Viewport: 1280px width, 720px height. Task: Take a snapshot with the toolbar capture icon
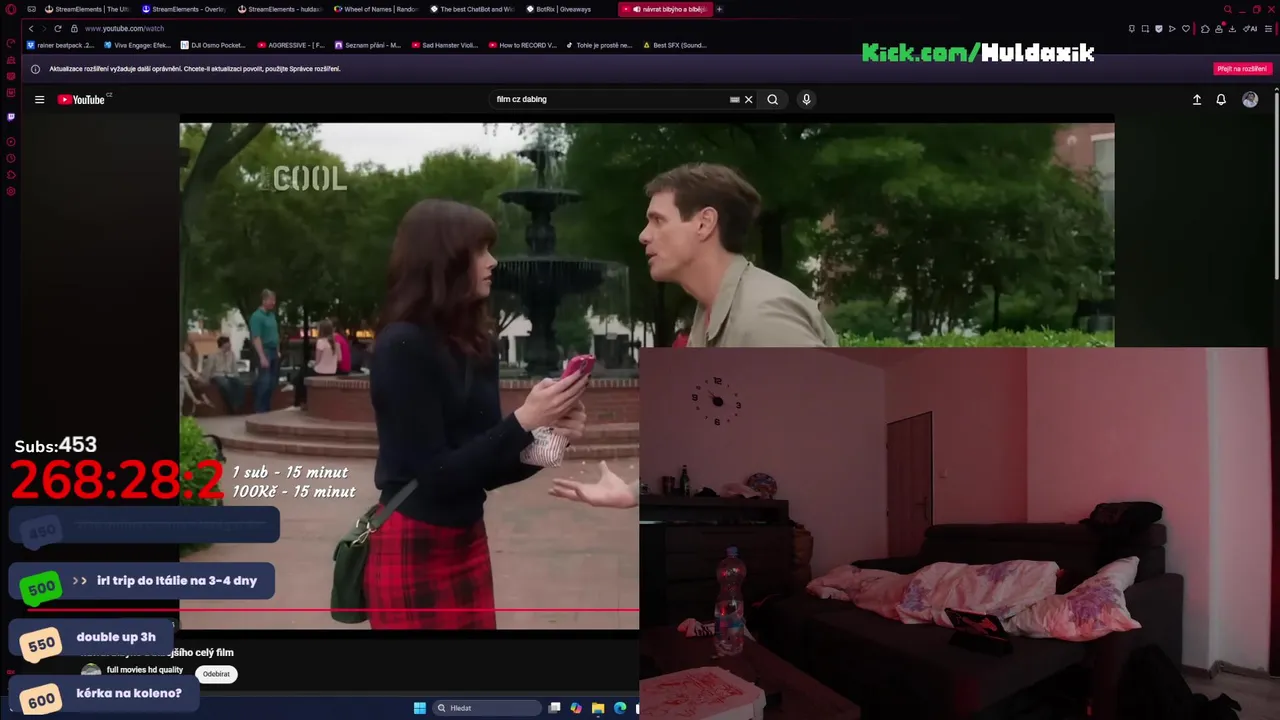(x=1145, y=29)
